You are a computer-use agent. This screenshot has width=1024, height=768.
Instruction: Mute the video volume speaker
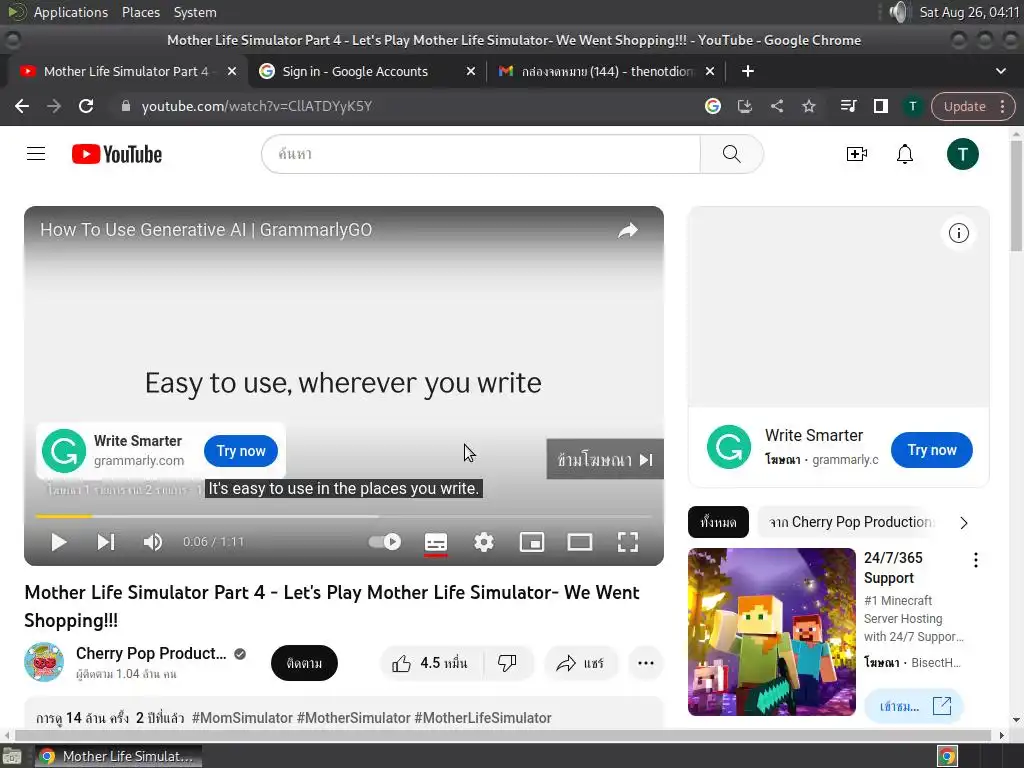[x=153, y=542]
